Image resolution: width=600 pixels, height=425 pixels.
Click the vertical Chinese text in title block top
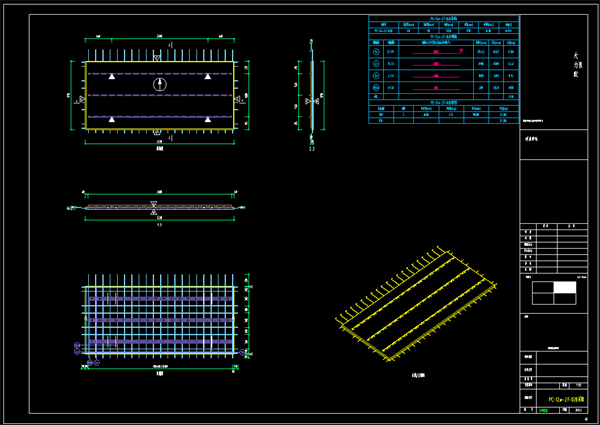[577, 65]
